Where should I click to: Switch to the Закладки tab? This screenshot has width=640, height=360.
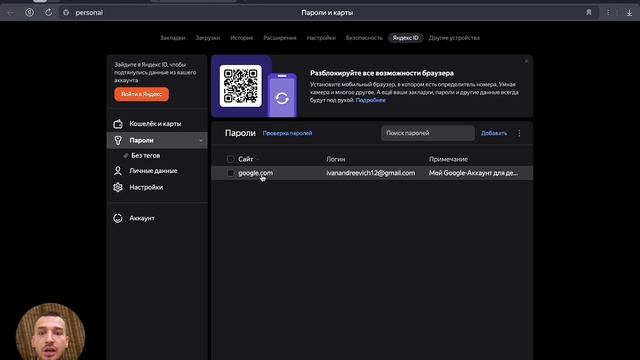[x=172, y=38]
